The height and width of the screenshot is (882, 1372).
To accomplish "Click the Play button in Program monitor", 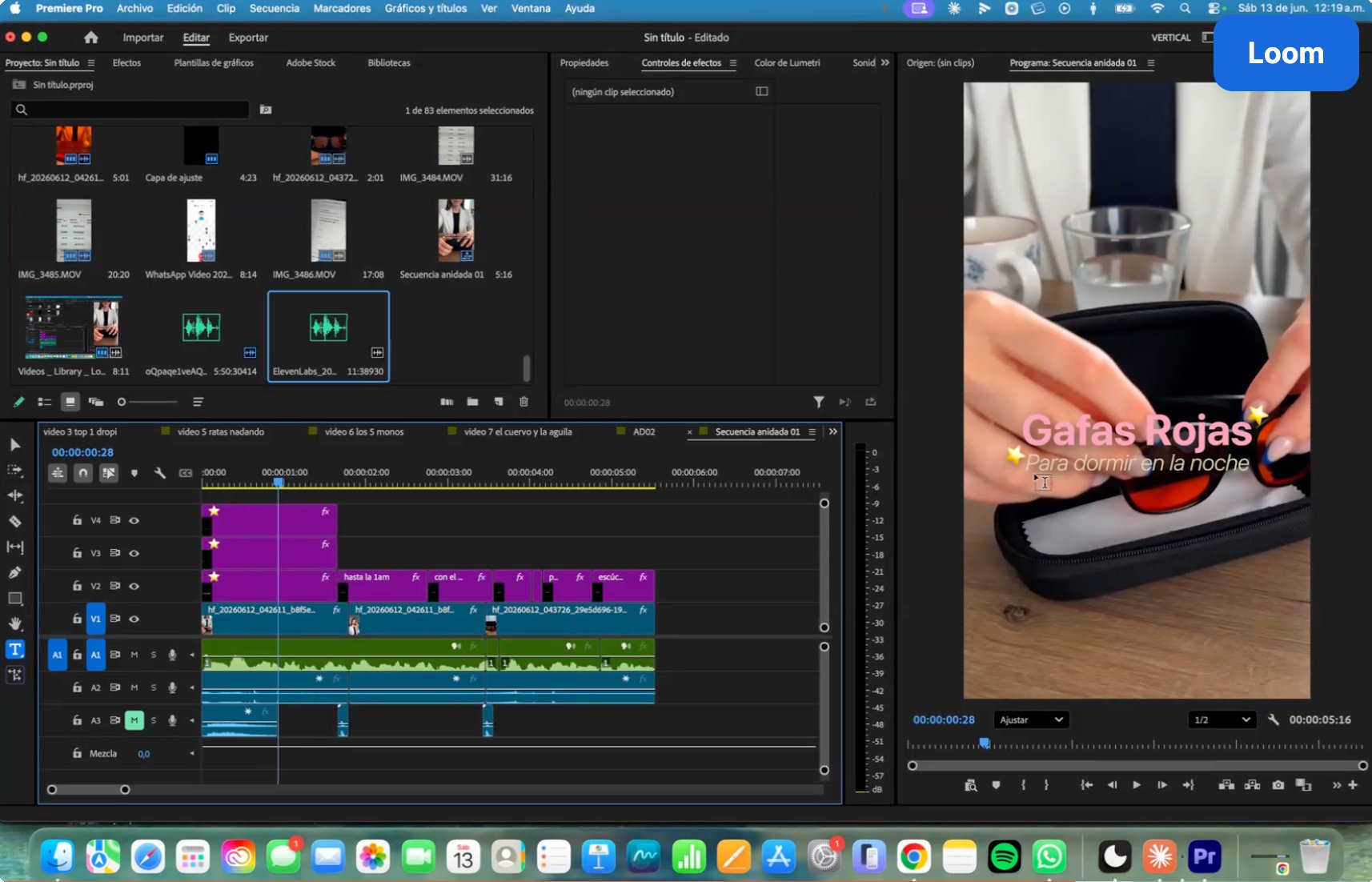I will click(1137, 785).
